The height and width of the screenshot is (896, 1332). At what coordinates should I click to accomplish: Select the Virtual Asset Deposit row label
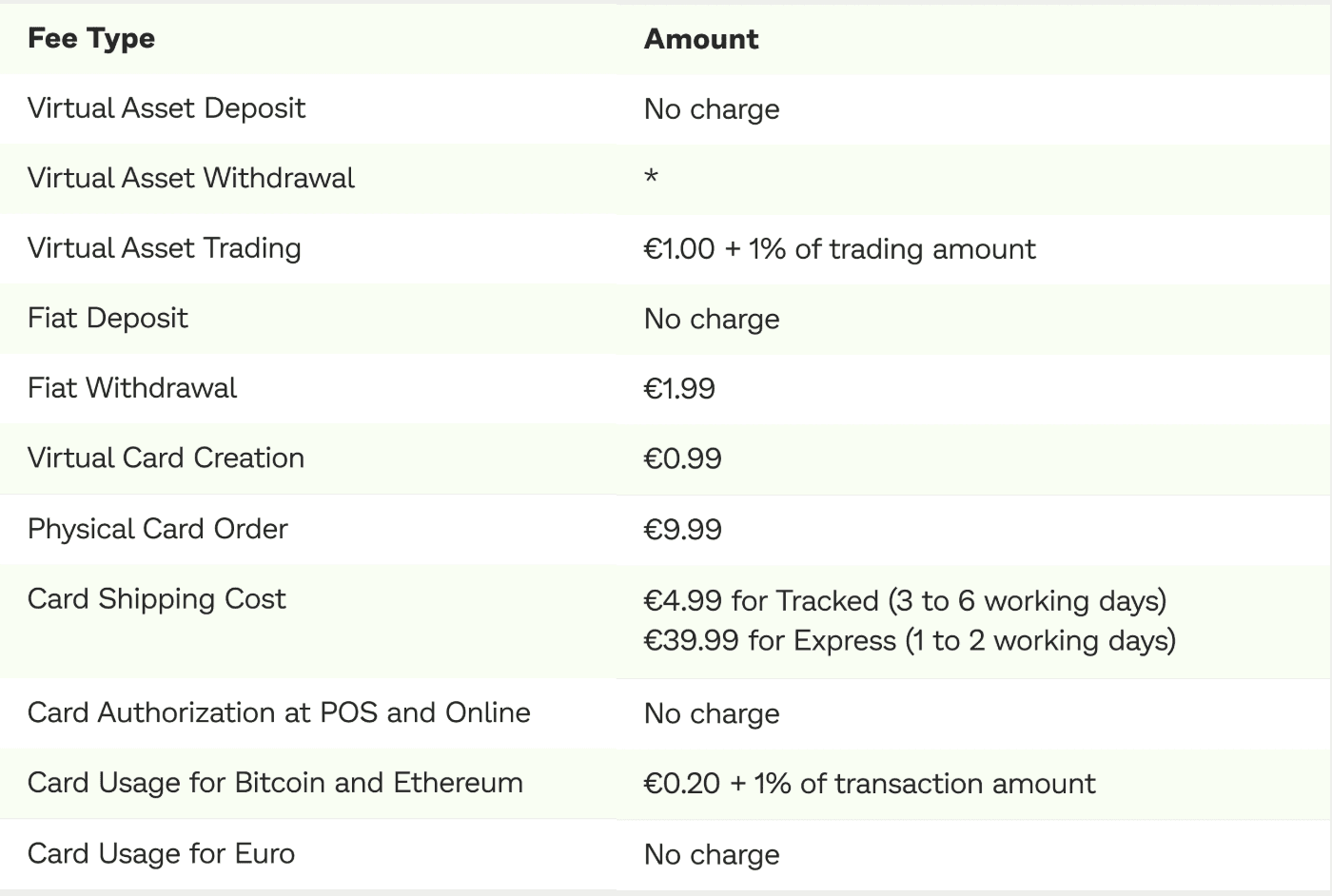(166, 108)
